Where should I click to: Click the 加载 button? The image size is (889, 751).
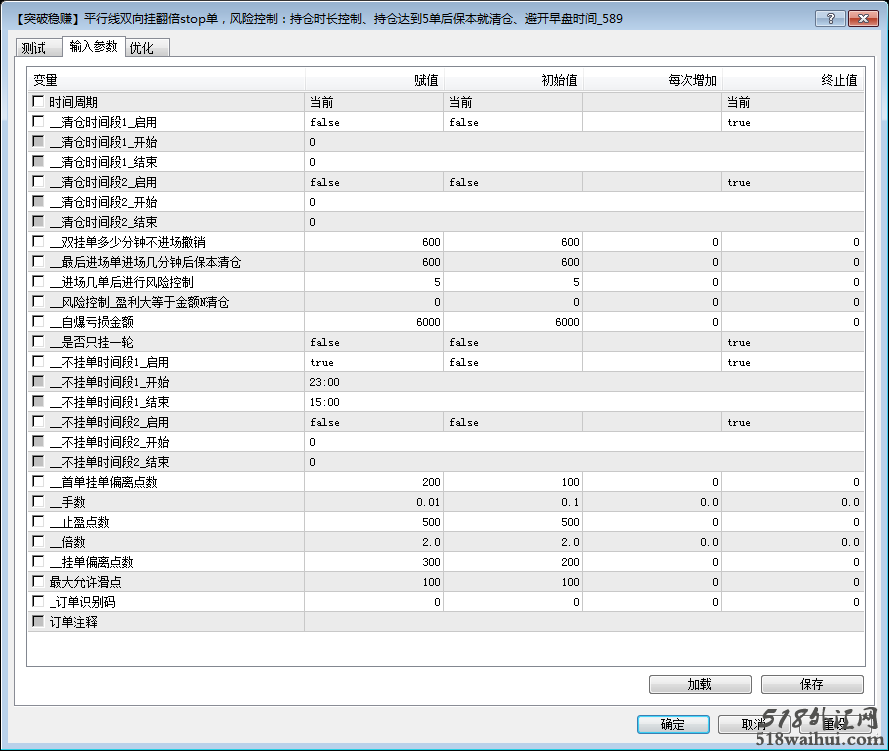point(699,684)
